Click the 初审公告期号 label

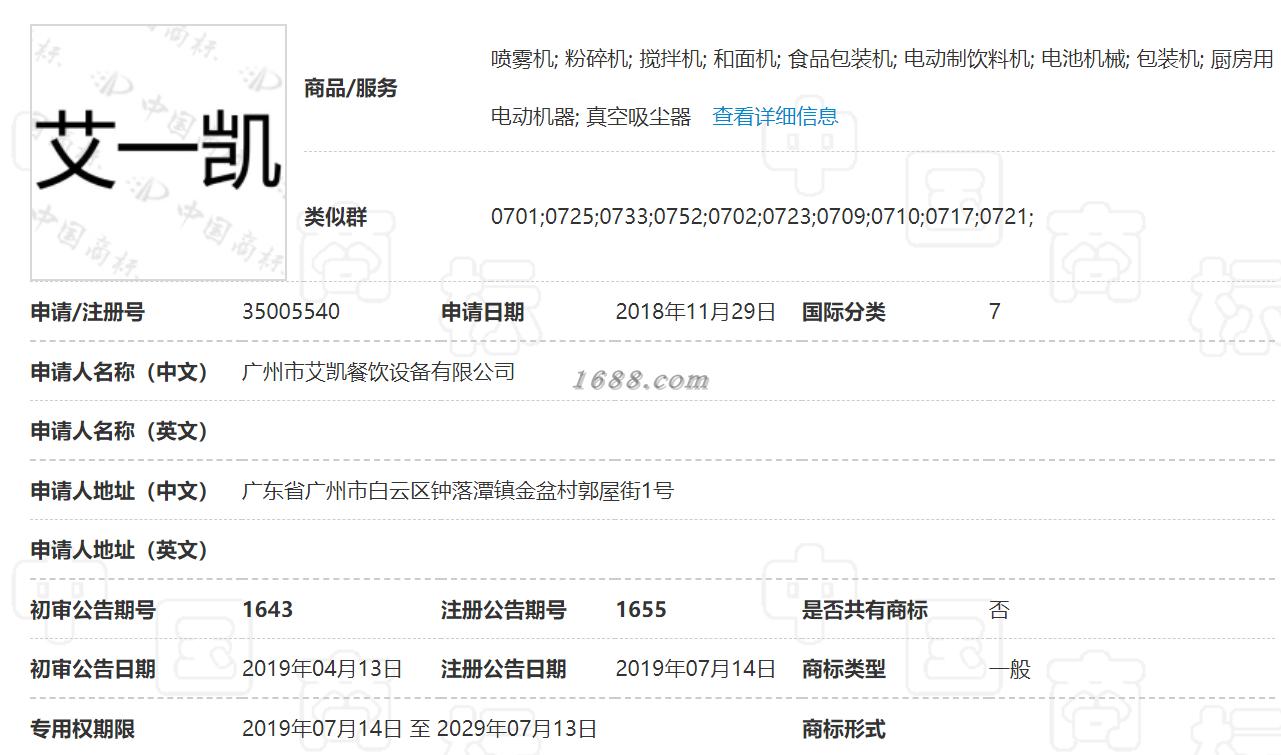pos(93,610)
